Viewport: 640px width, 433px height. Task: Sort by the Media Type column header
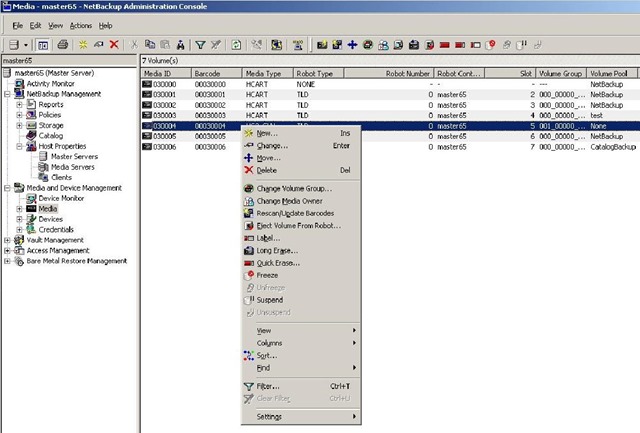(268, 73)
